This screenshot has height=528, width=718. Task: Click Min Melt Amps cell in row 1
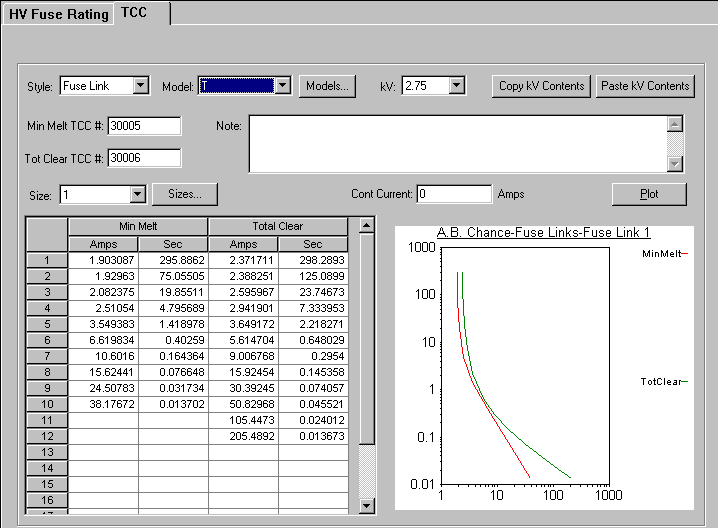tap(103, 260)
